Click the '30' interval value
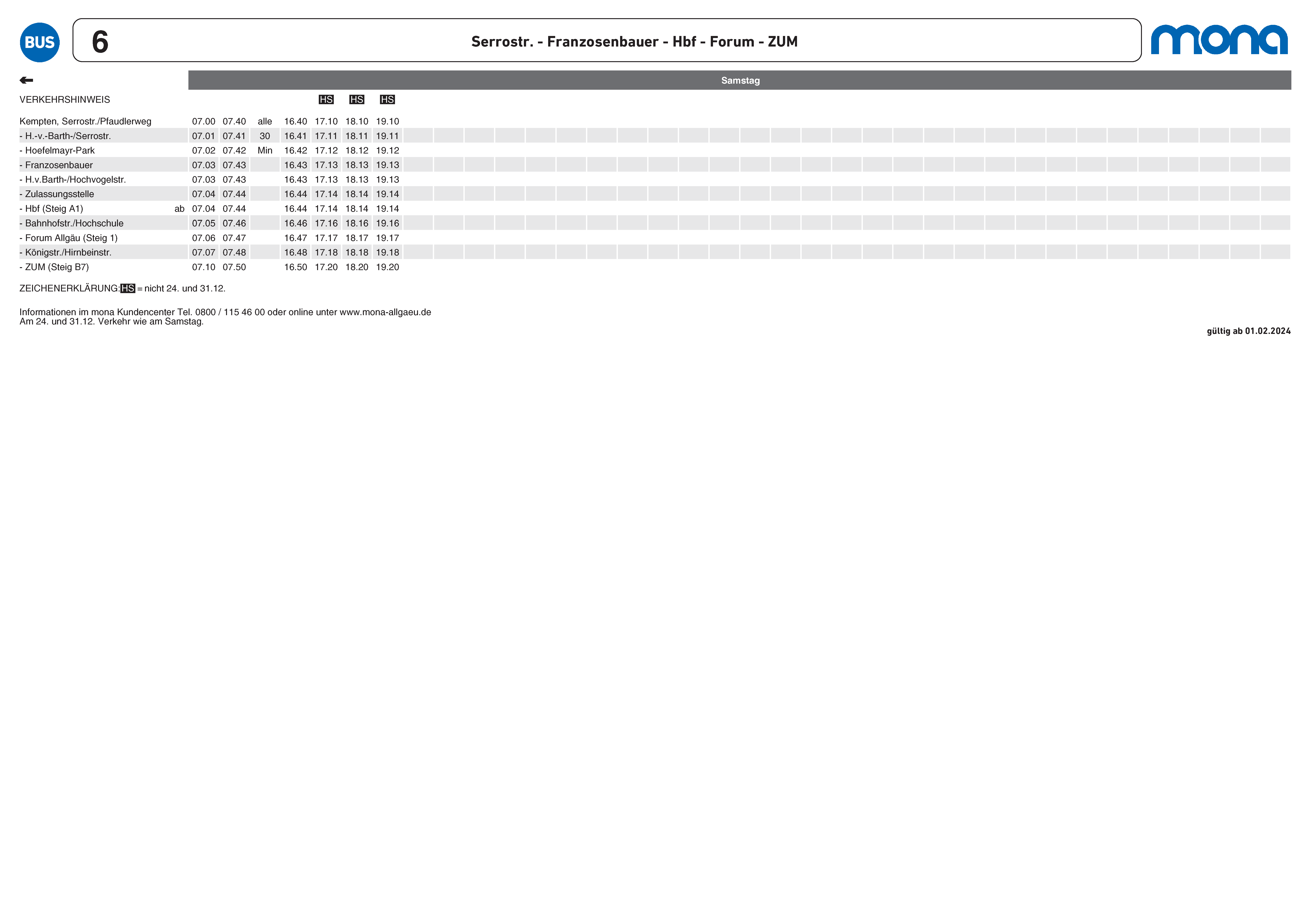Viewport: 1309px width, 924px height. tap(265, 136)
